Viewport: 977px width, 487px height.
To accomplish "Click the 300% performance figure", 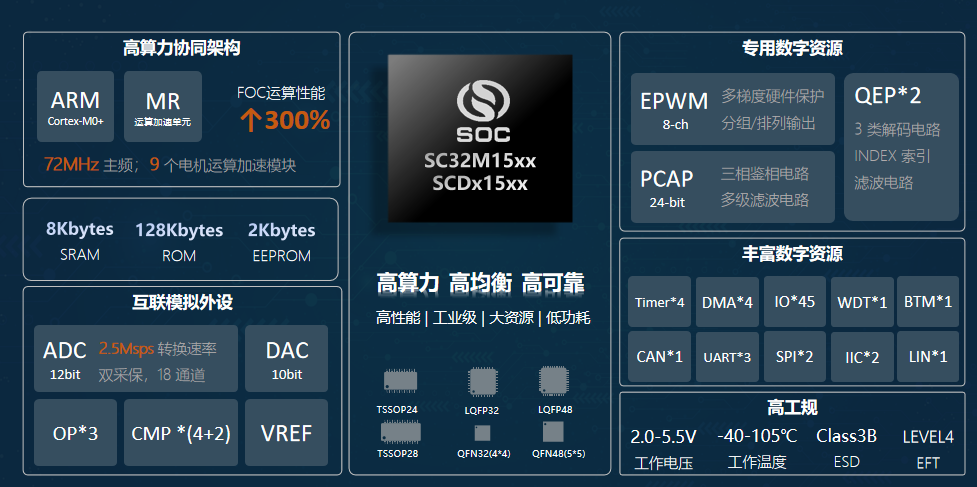I will coord(297,120).
